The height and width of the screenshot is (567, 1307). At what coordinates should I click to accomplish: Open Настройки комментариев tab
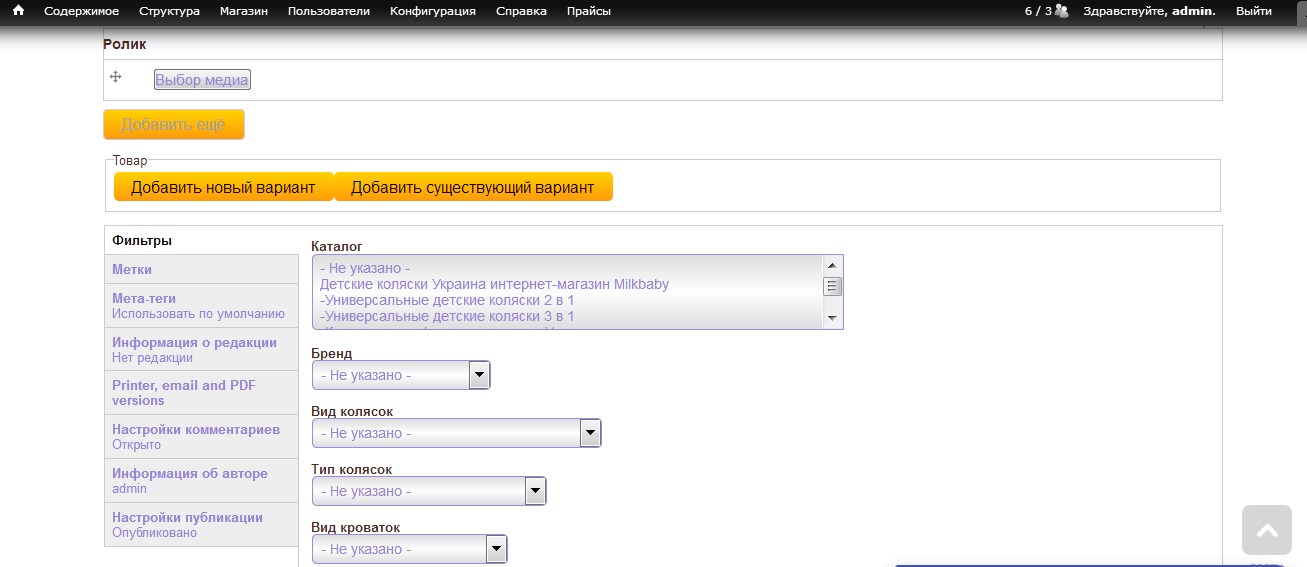(x=201, y=436)
